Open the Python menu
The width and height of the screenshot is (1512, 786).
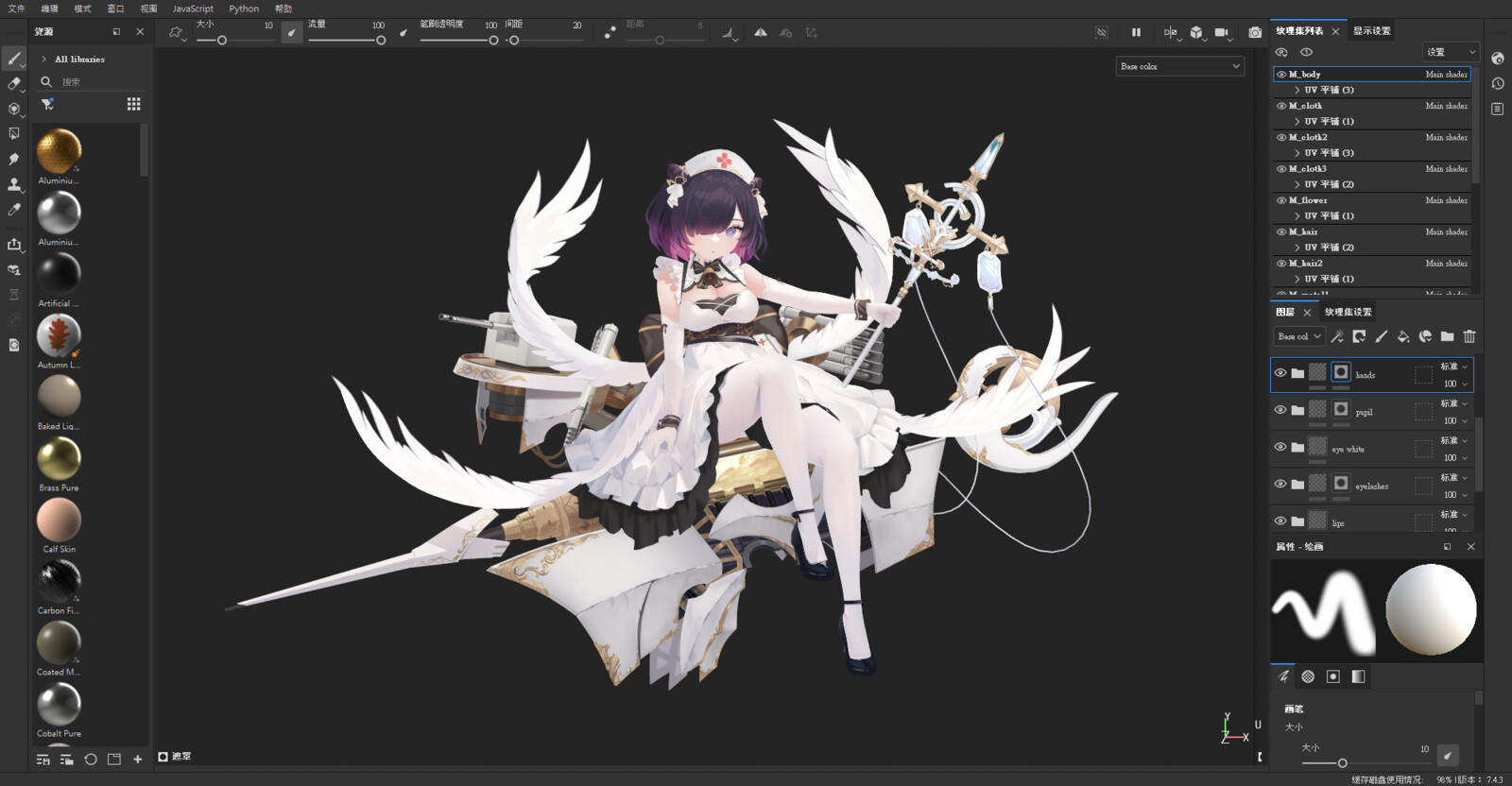pos(244,9)
